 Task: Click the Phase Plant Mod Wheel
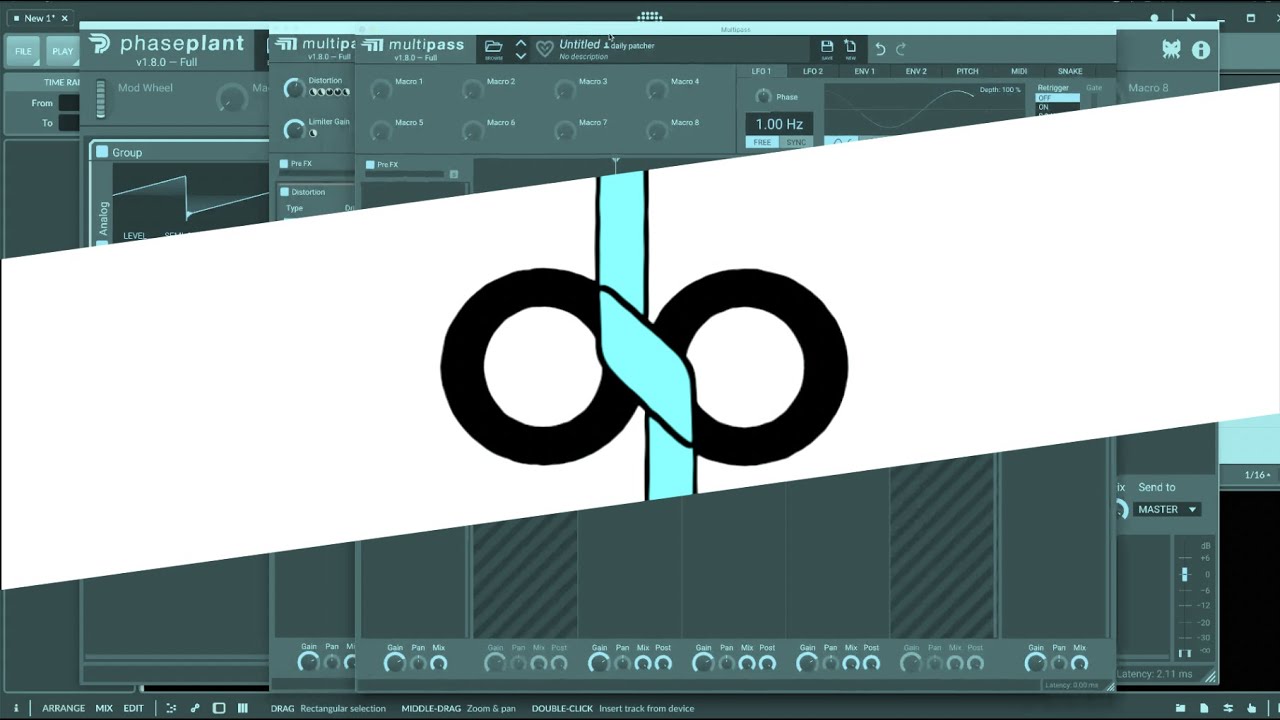(x=100, y=98)
